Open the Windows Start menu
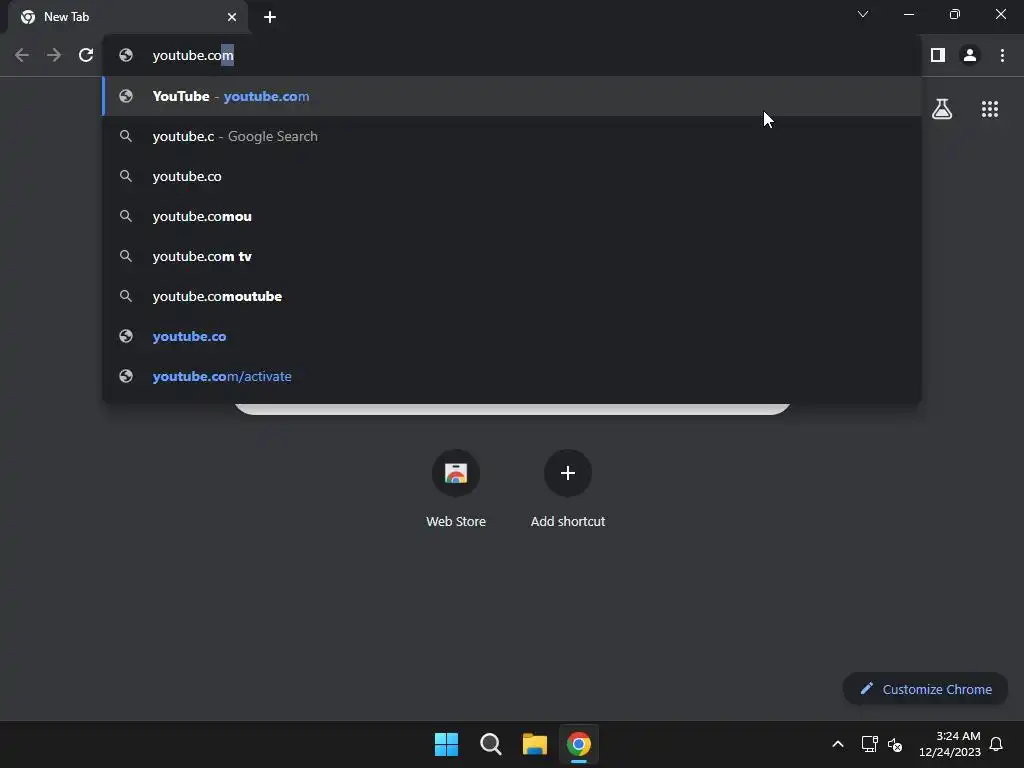 coord(447,744)
